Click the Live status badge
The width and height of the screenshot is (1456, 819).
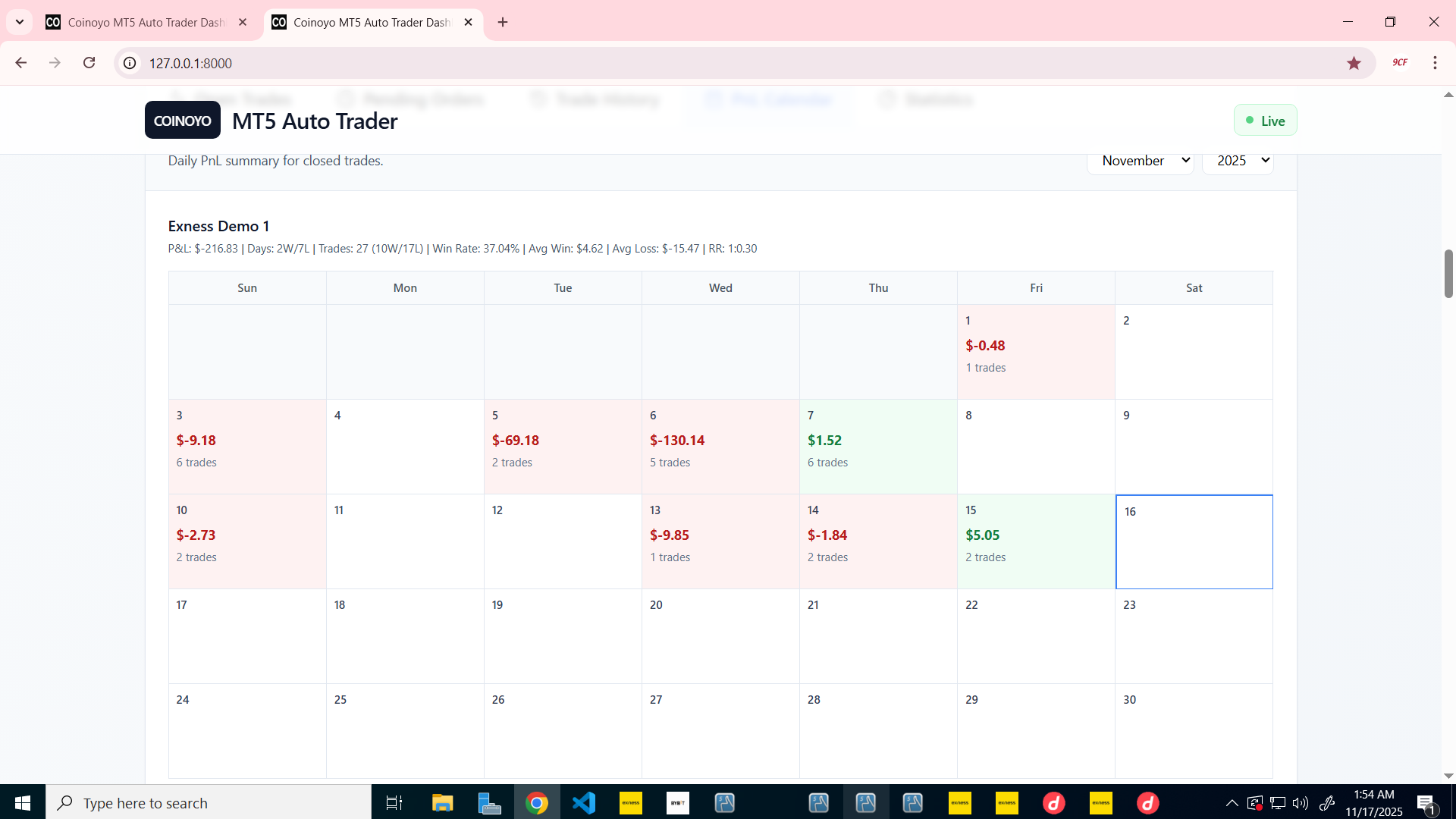(1265, 120)
